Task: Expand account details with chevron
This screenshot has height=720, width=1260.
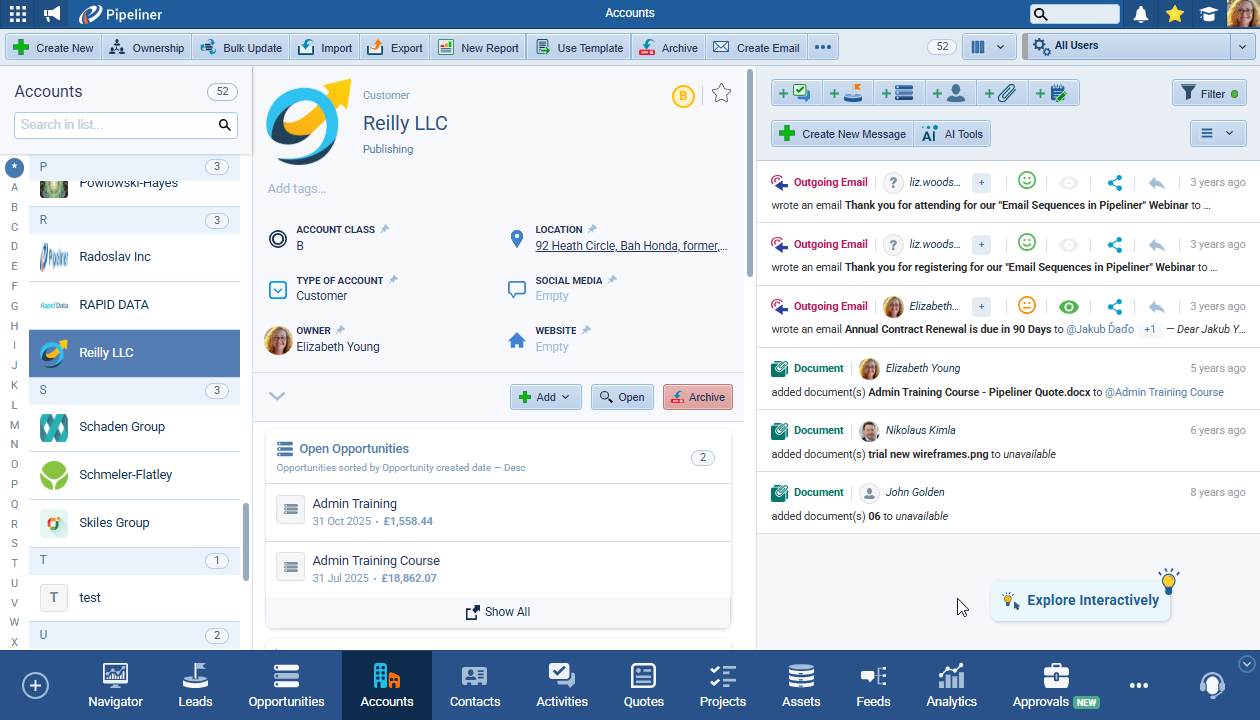Action: pos(277,396)
